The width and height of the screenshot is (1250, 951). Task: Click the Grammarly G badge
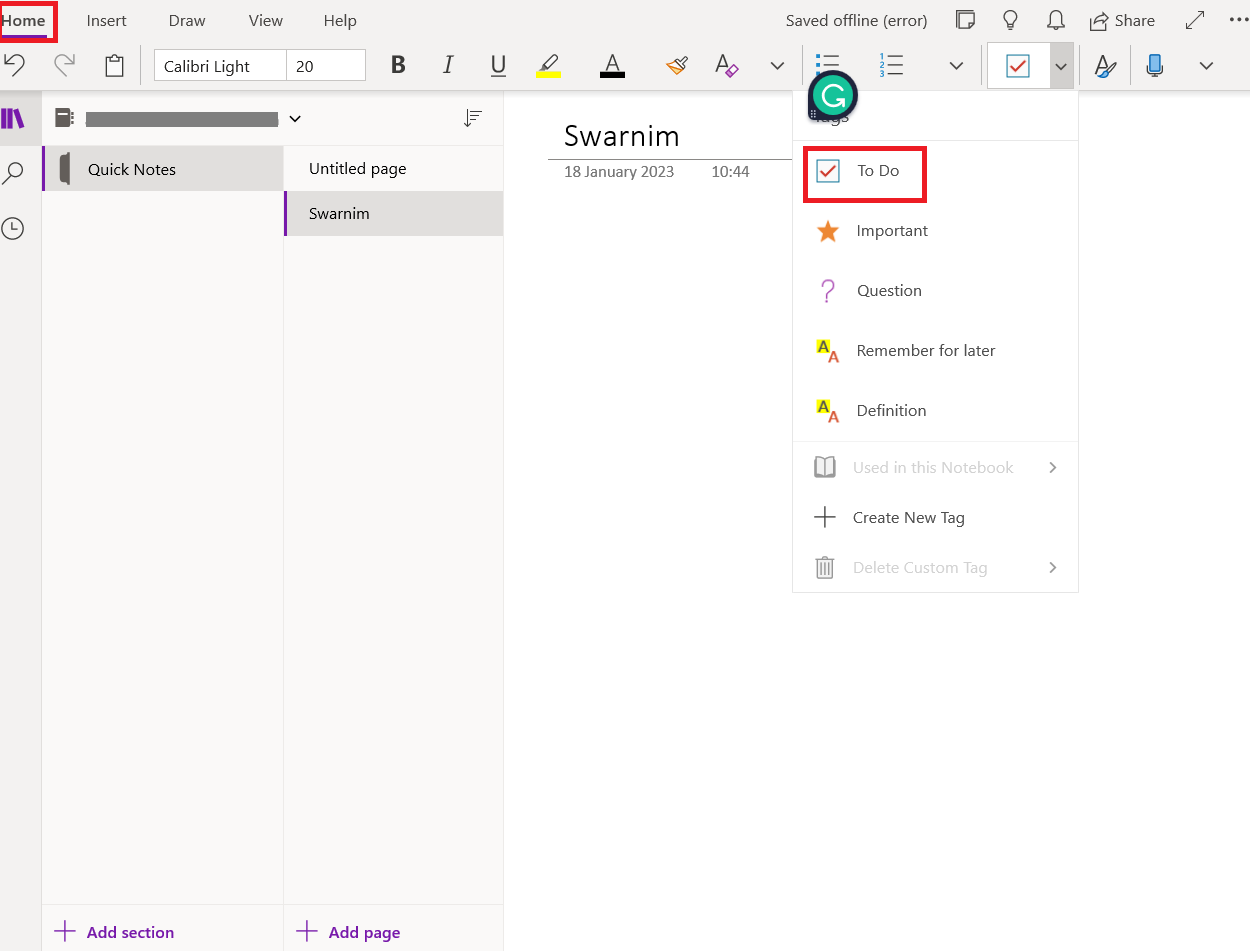(x=833, y=96)
